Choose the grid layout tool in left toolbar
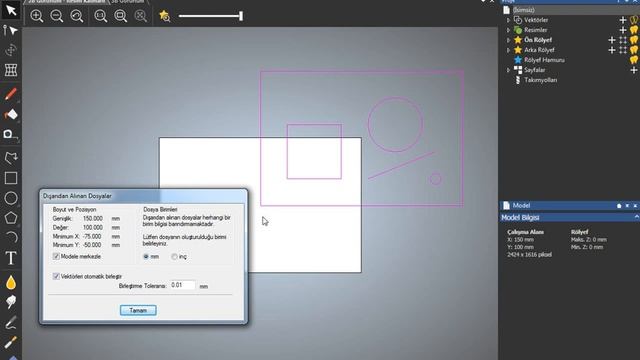This screenshot has height=360, width=640. click(11, 70)
